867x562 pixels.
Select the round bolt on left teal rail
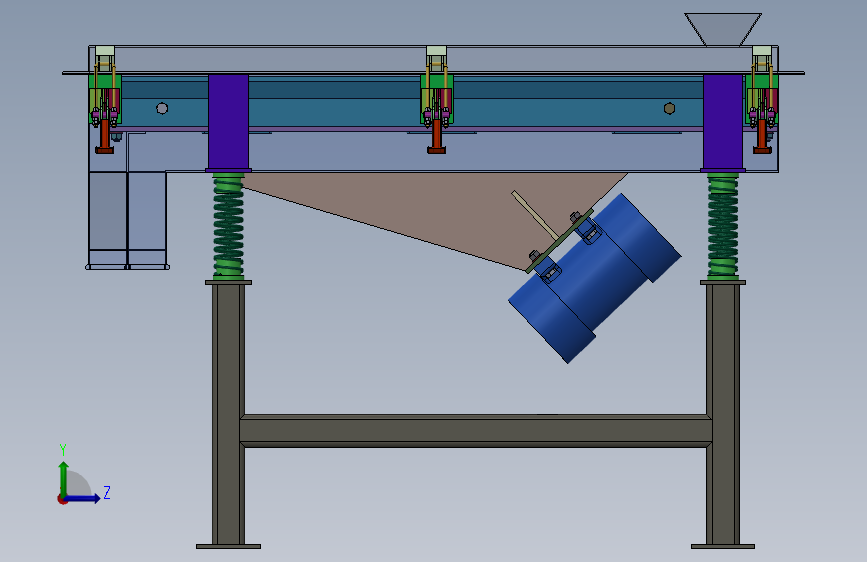pos(162,108)
